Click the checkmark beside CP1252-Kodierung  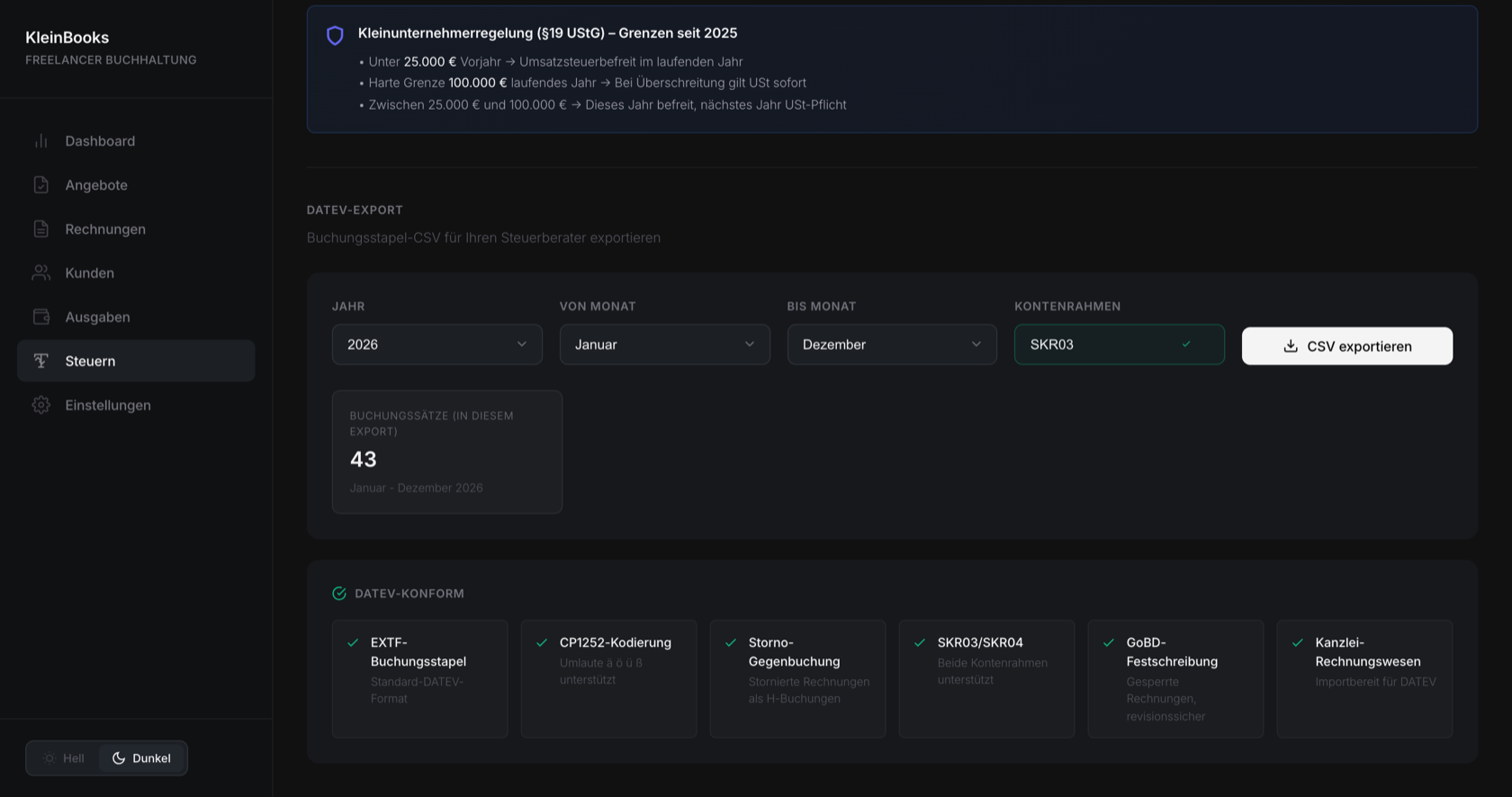click(542, 642)
